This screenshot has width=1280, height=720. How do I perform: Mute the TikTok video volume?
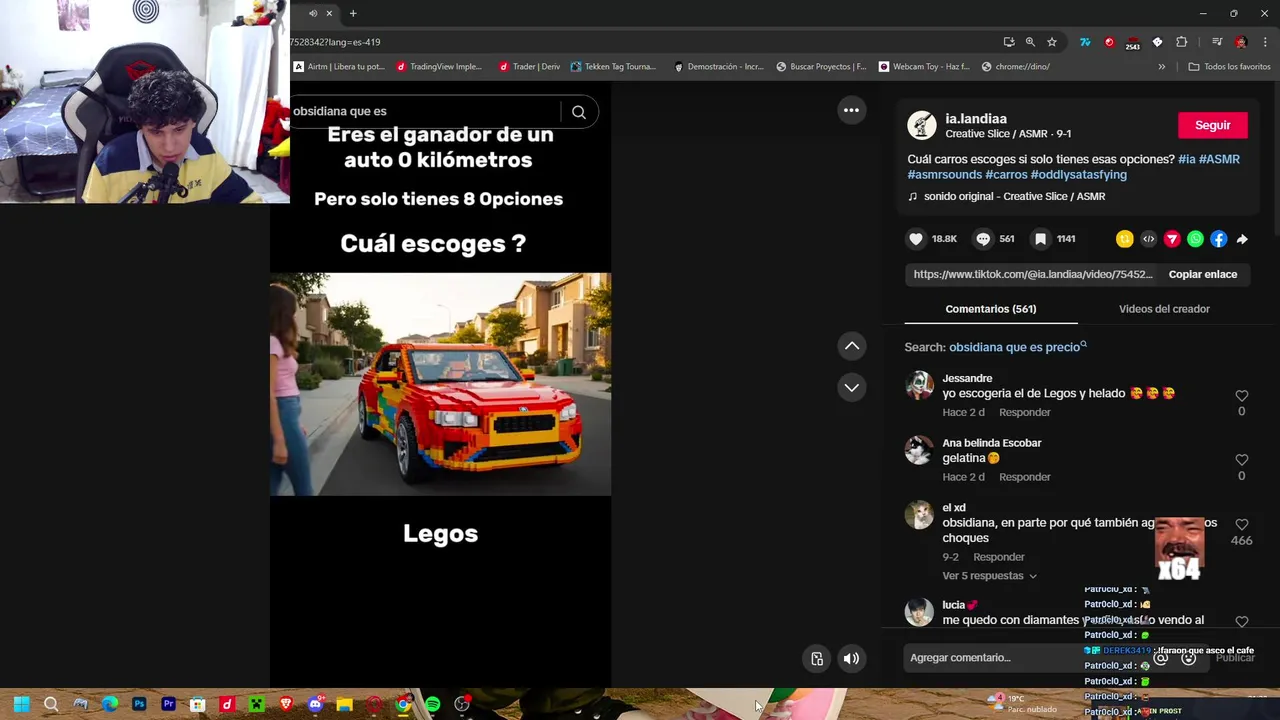pyautogui.click(x=851, y=658)
